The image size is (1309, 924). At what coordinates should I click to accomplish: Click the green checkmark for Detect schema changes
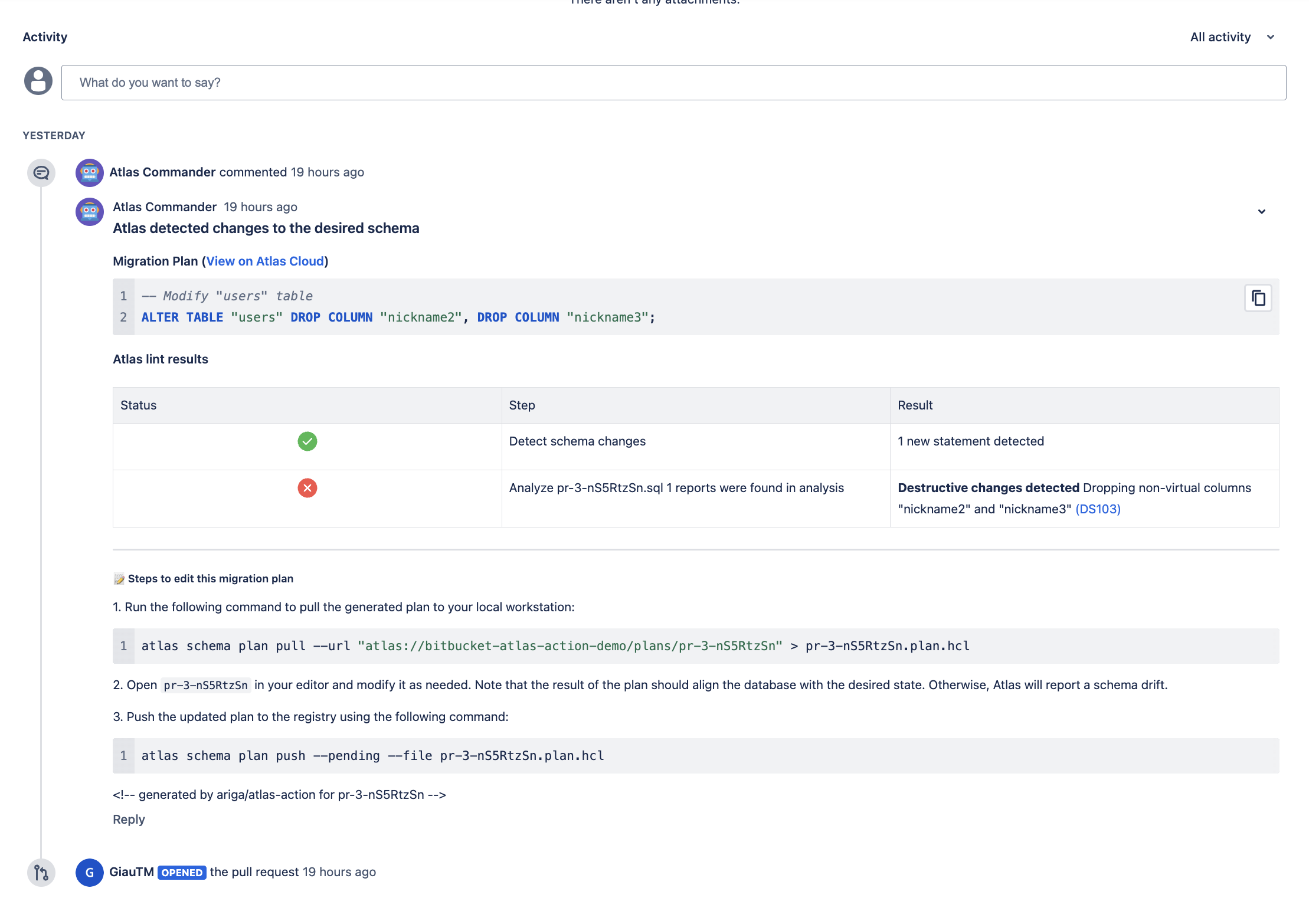307,441
